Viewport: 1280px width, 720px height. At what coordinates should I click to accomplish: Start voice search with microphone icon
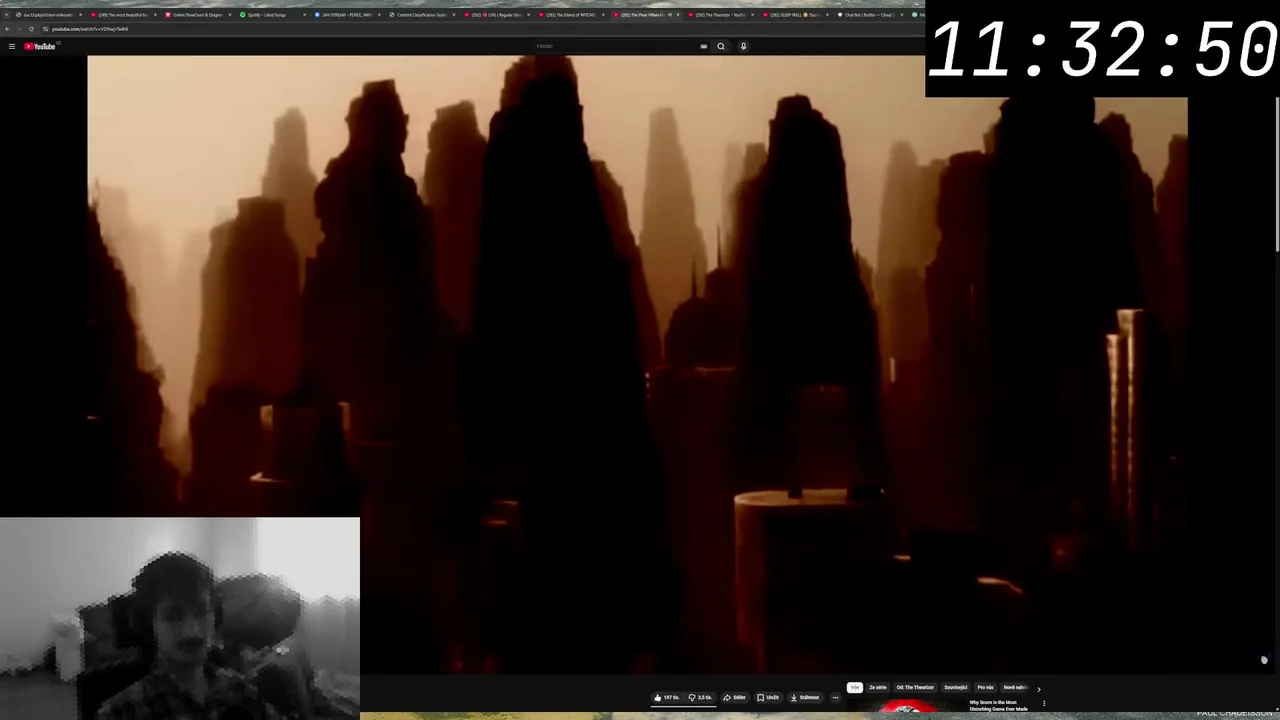743,46
